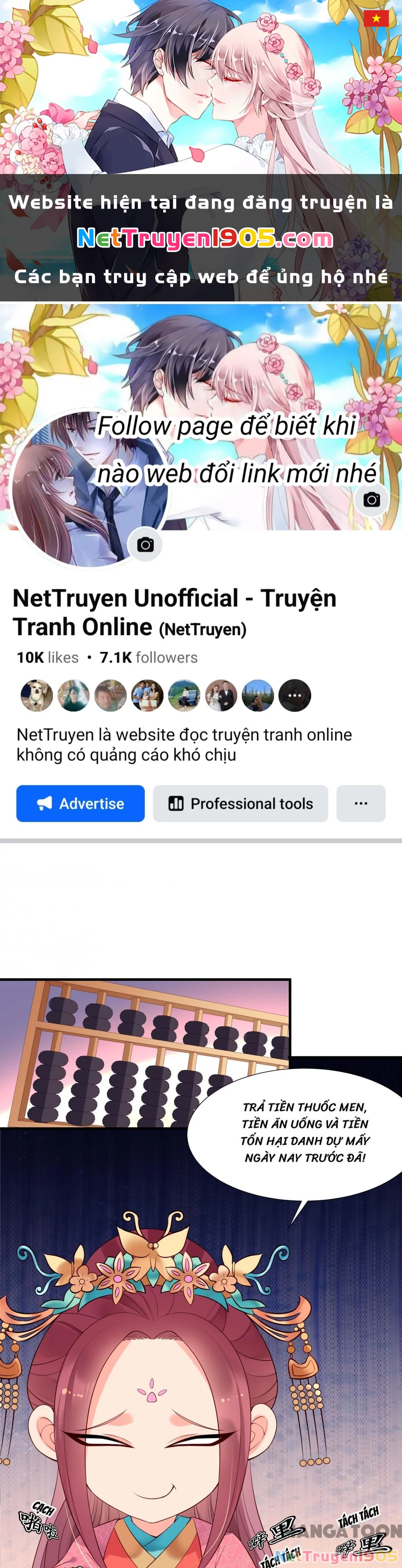Click the forest scenery follower avatar
Screen dimensions: 402x1568
click(x=258, y=696)
